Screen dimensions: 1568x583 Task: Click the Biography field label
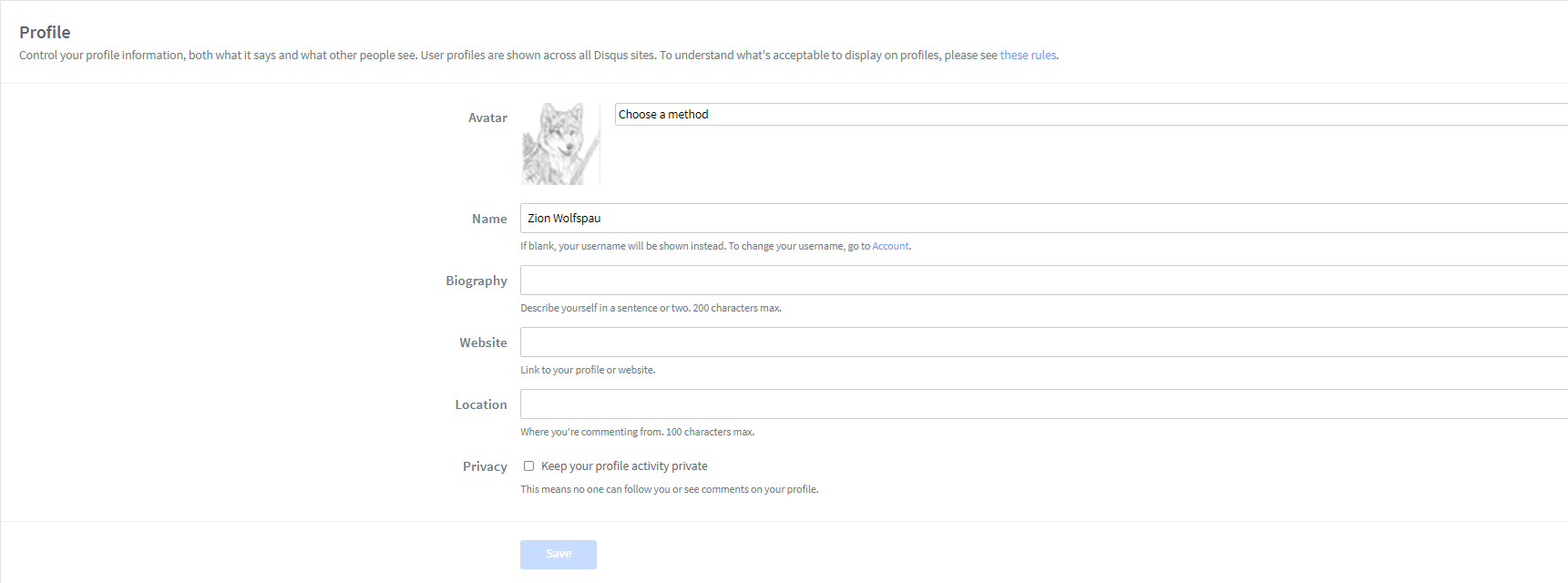477,281
